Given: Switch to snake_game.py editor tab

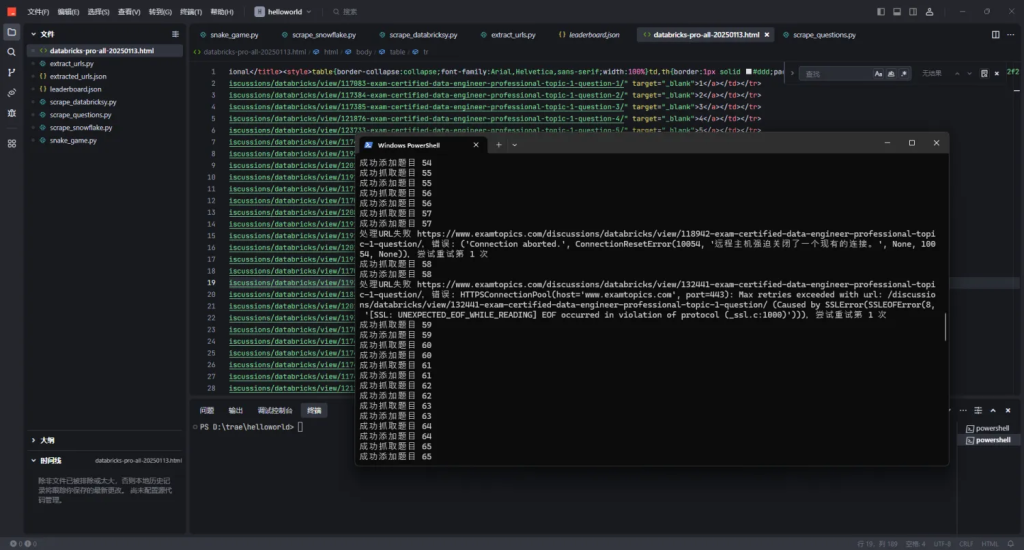Looking at the screenshot, I should (x=229, y=35).
